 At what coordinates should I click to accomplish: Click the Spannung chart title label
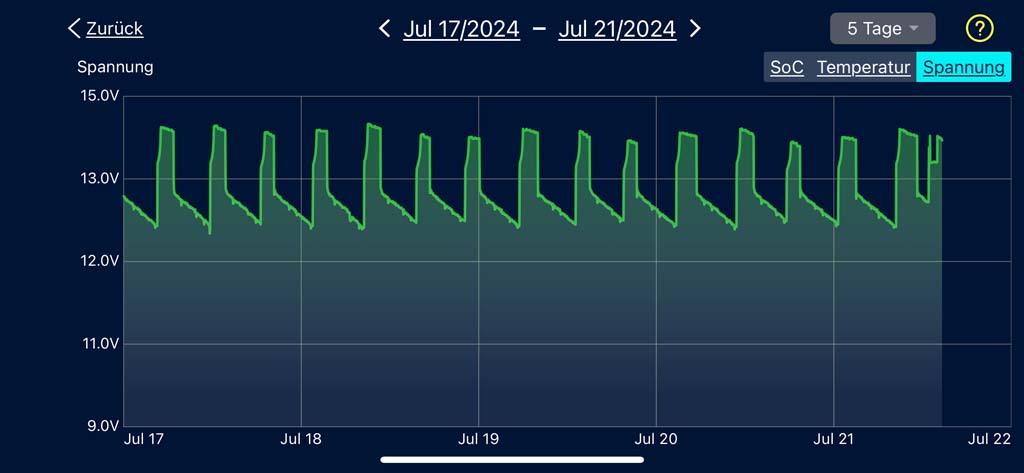pos(115,67)
